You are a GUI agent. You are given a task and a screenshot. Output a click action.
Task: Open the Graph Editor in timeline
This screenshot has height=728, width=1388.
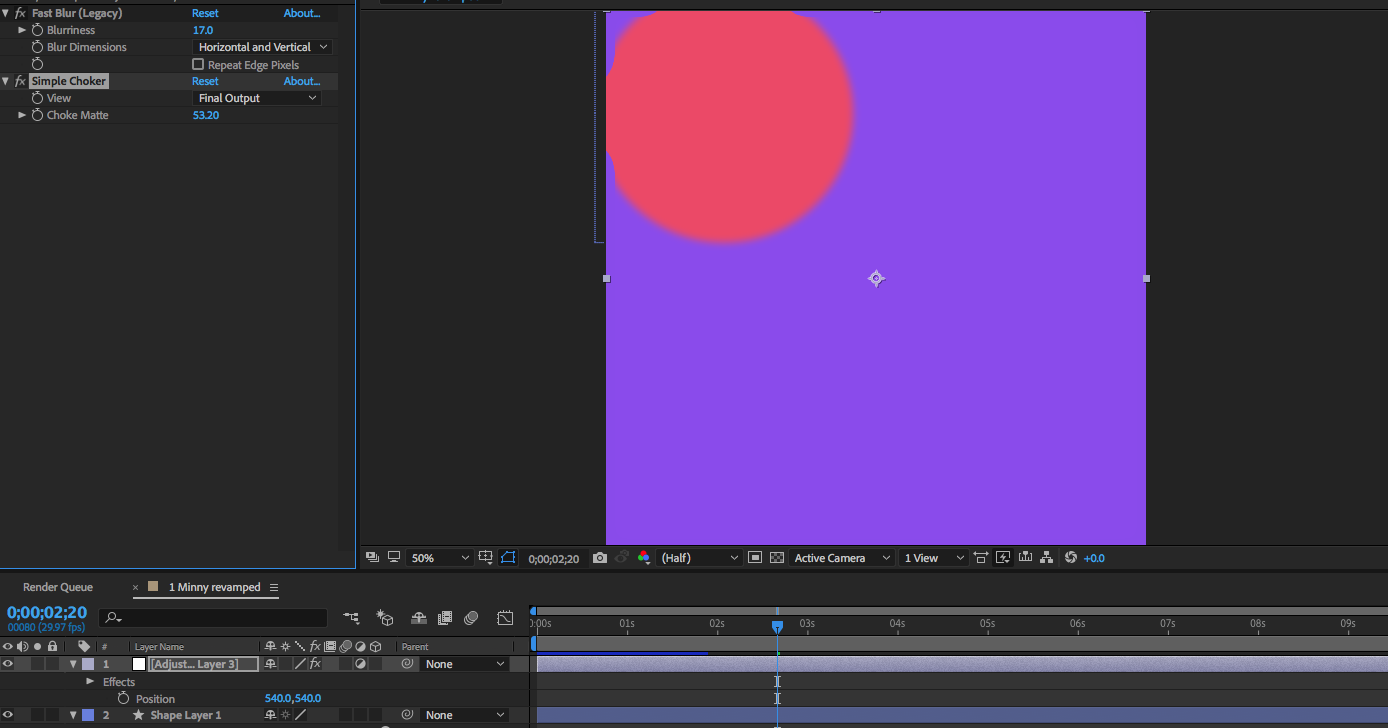(x=505, y=618)
